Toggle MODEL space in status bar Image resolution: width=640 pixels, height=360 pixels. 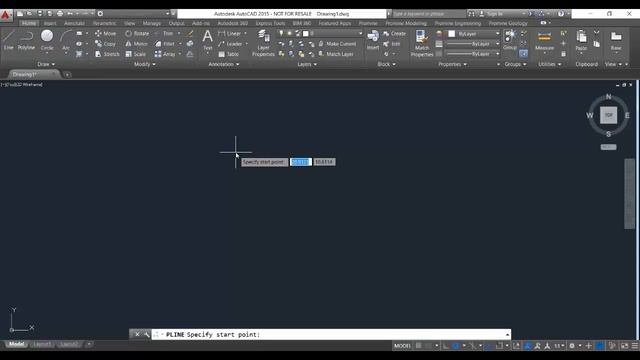402,346
